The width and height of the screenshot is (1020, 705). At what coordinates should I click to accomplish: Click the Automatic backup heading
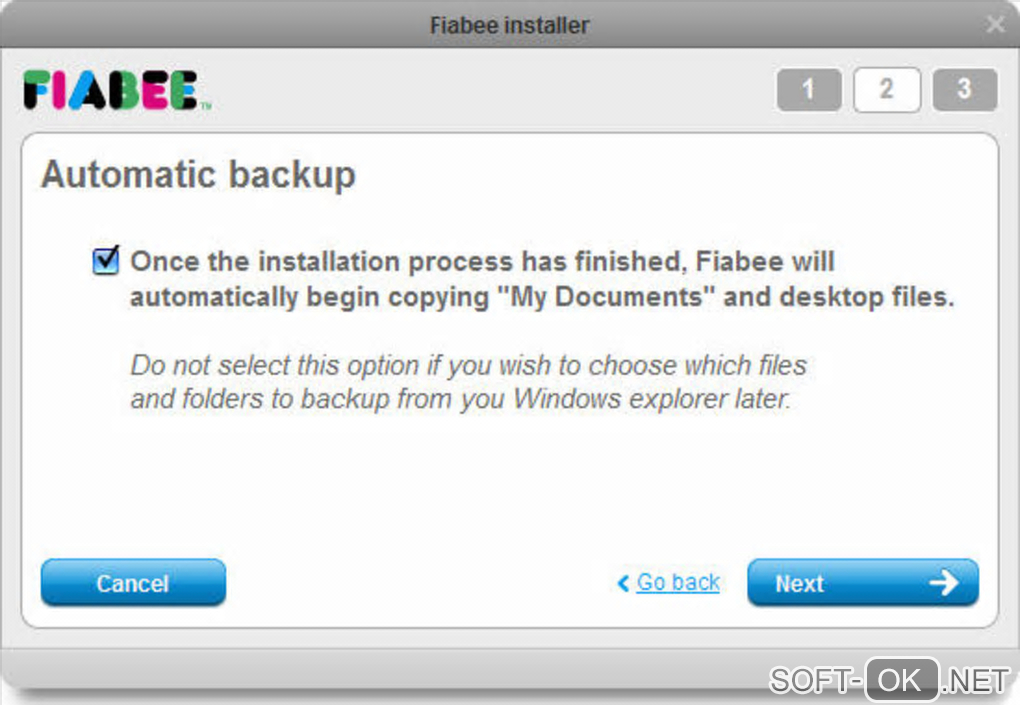(198, 175)
